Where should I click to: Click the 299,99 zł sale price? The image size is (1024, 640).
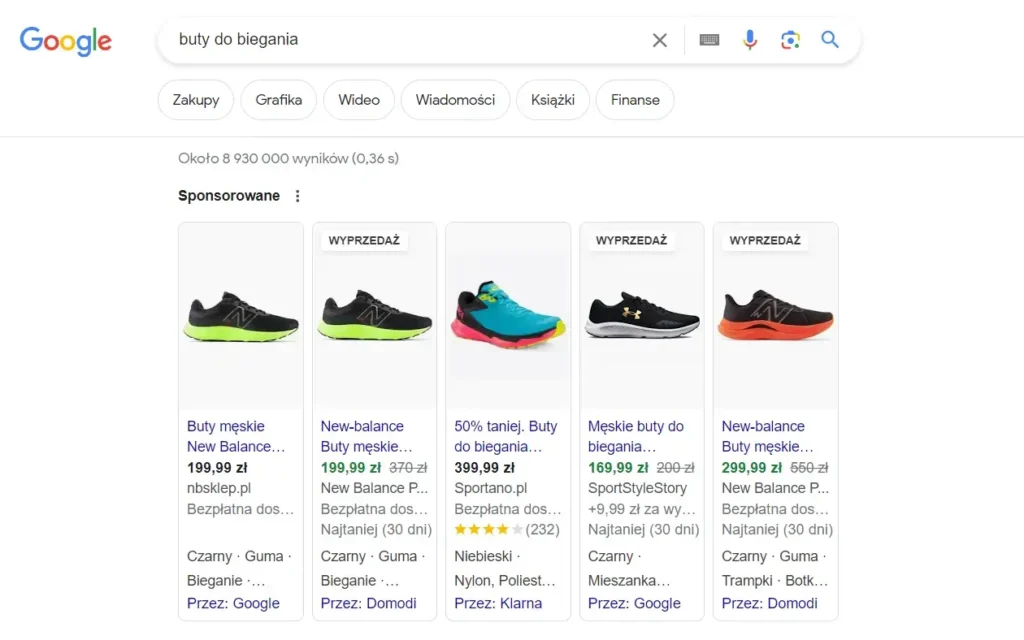[752, 468]
